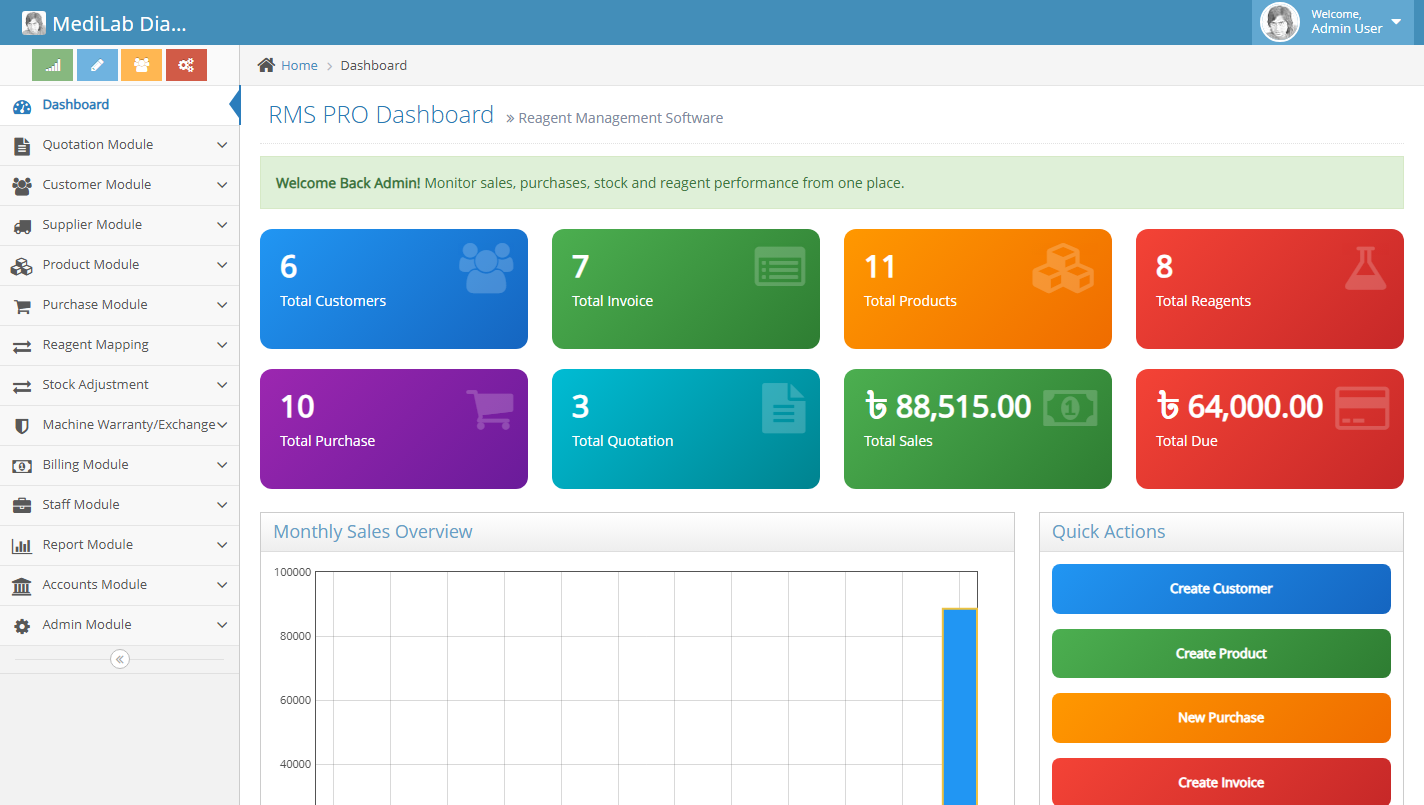The height and width of the screenshot is (805, 1424).
Task: Expand Admin Module chevron
Action: pyautogui.click(x=222, y=625)
